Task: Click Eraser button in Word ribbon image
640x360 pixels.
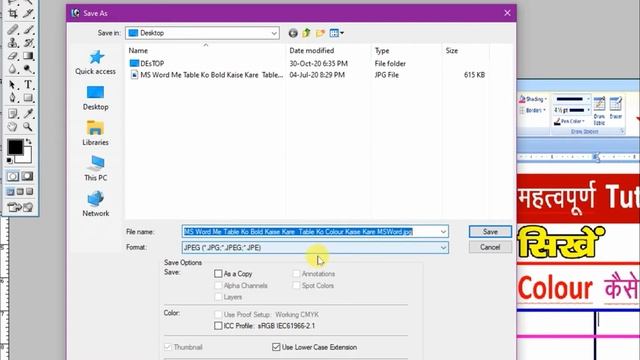Action: click(616, 108)
